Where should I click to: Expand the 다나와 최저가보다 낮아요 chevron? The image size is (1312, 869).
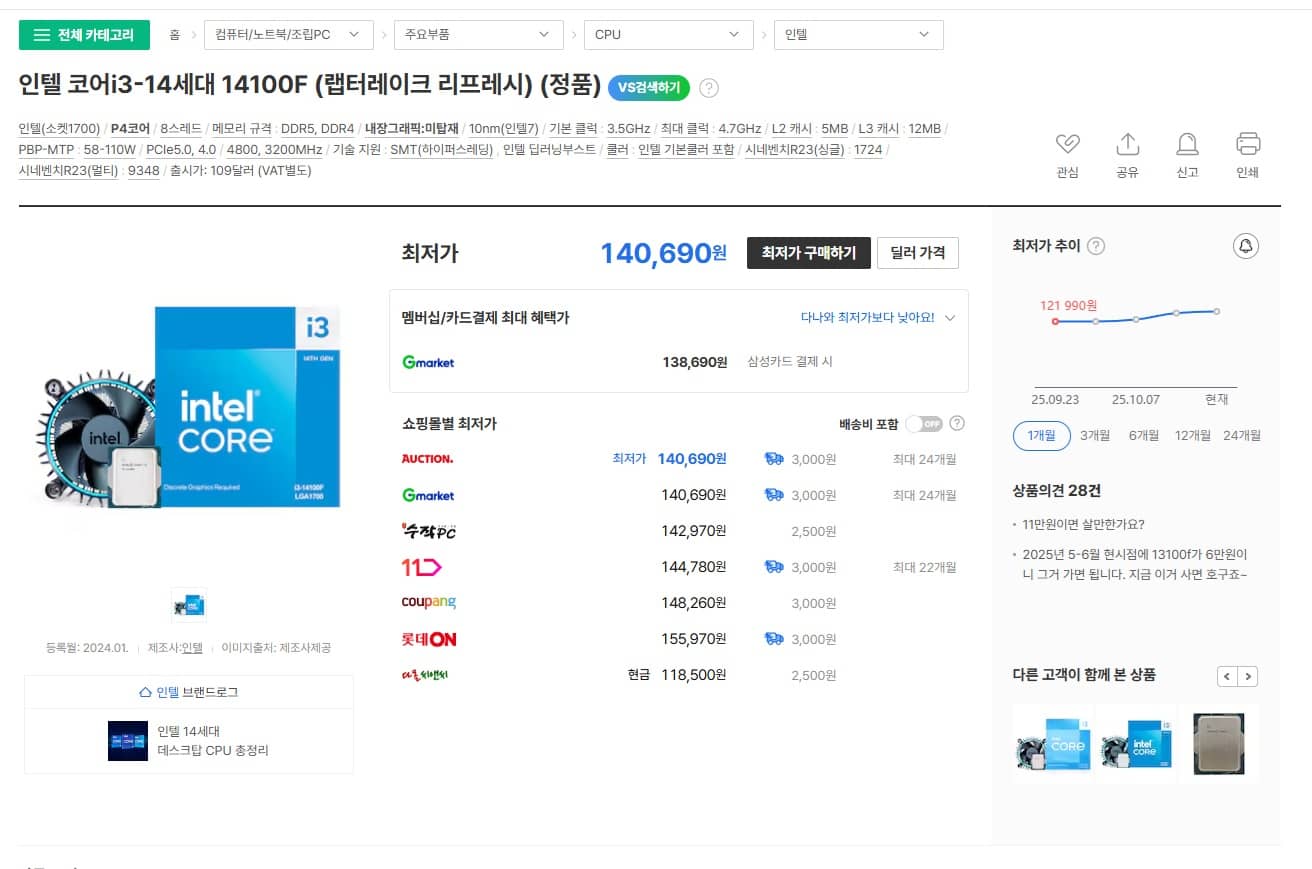point(950,318)
